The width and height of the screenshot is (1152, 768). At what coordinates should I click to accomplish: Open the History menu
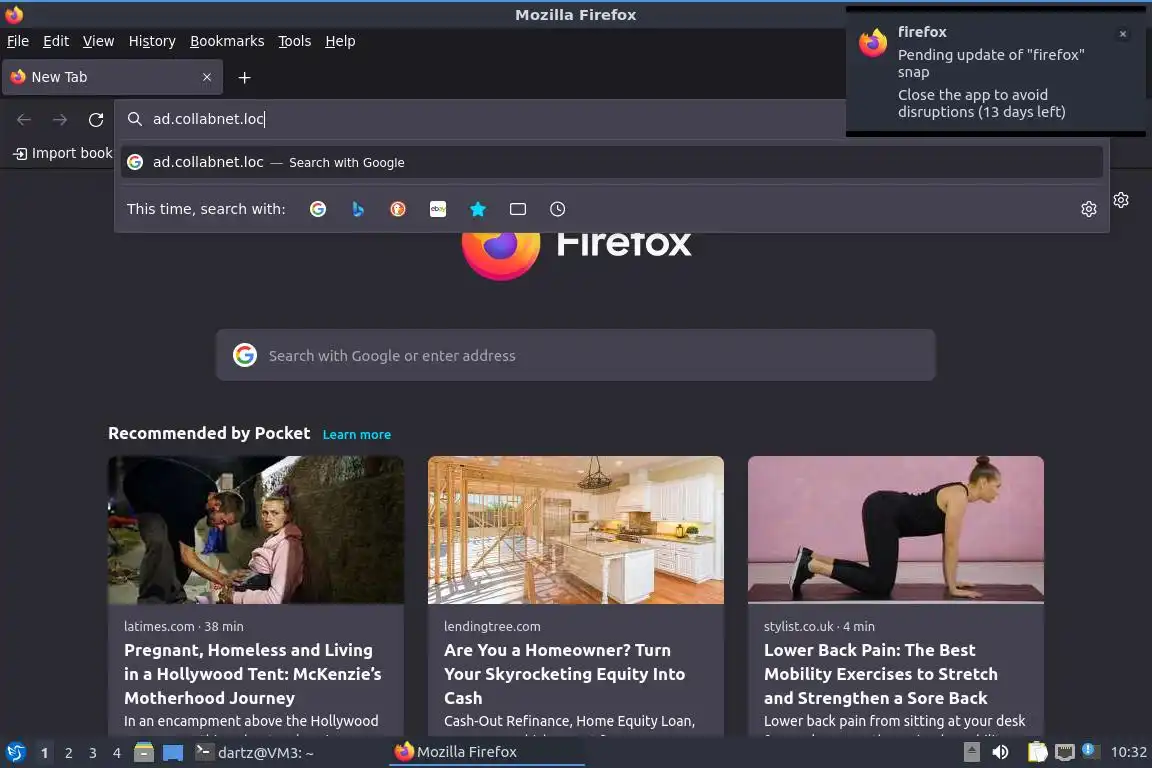point(152,41)
